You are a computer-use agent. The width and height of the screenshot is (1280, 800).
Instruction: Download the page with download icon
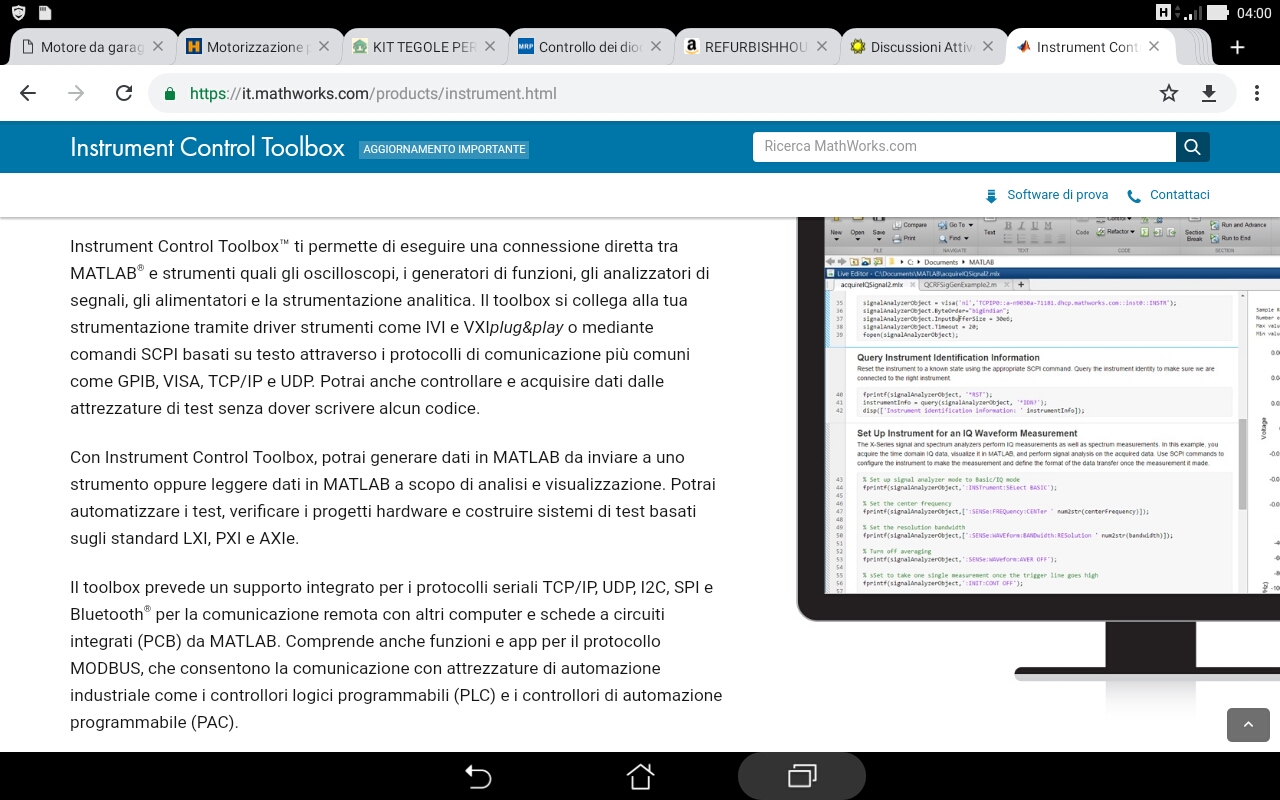coord(1208,93)
